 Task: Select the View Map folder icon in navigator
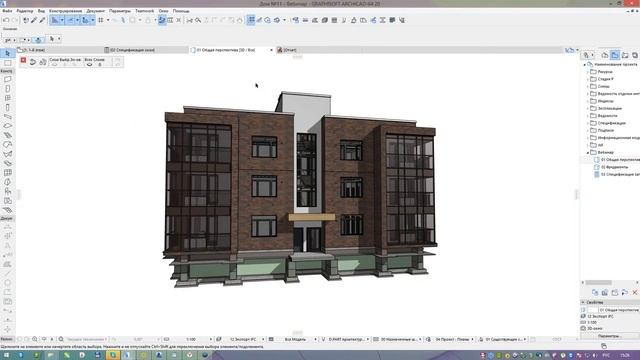pyautogui.click(x=615, y=55)
